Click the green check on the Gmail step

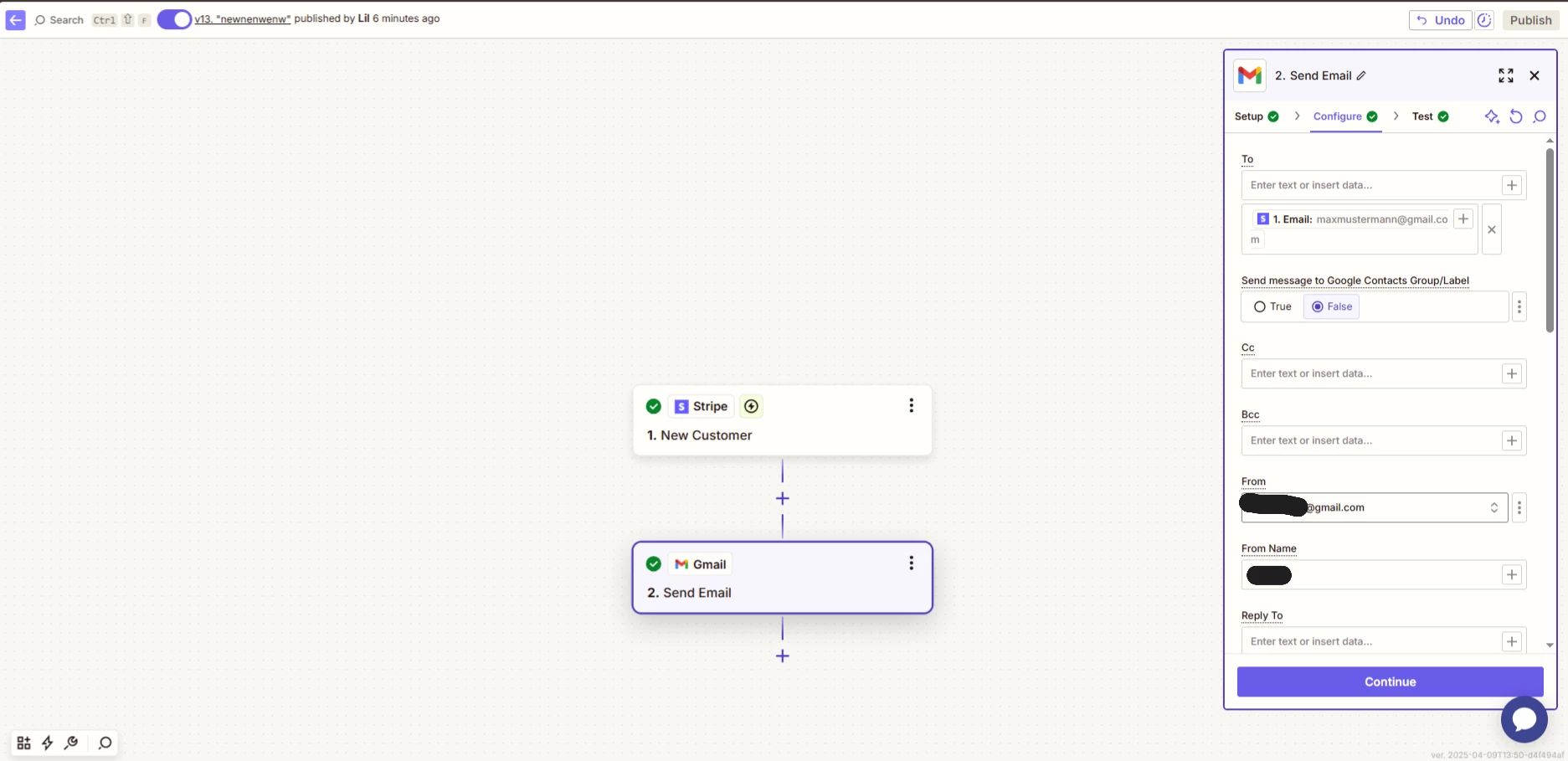pyautogui.click(x=654, y=564)
